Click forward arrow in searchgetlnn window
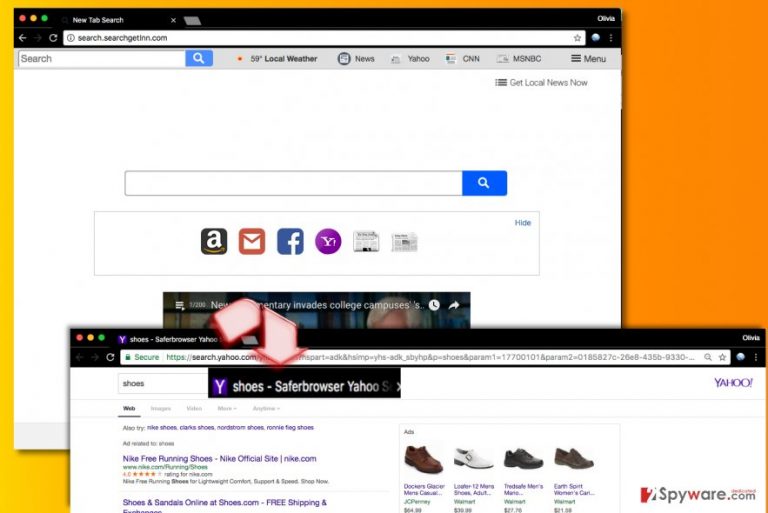The image size is (768, 513). click(x=38, y=38)
